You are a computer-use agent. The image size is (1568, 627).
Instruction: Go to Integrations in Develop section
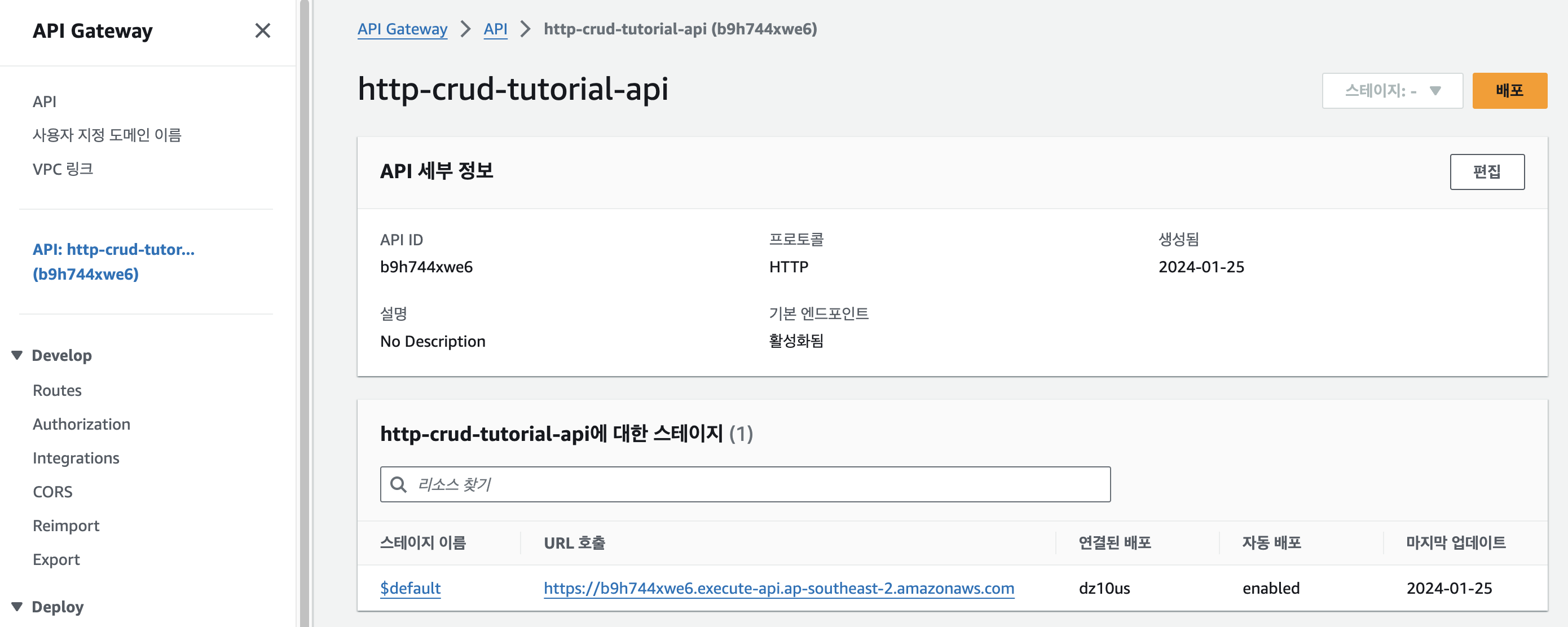76,458
